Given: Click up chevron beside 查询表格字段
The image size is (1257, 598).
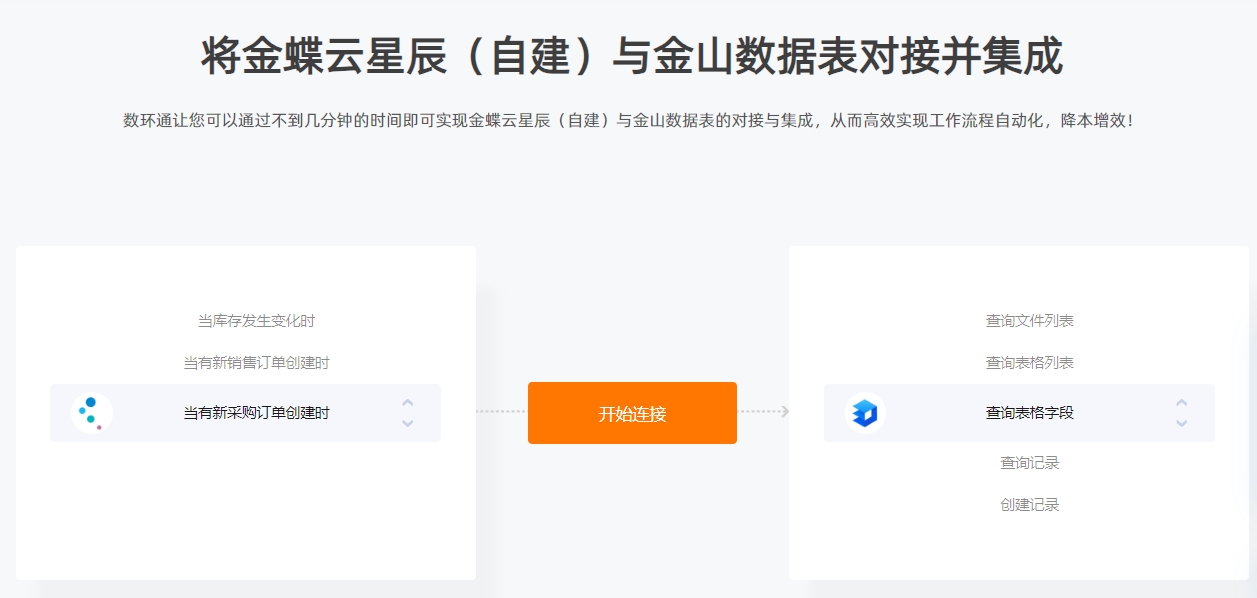Looking at the screenshot, I should 1181,402.
